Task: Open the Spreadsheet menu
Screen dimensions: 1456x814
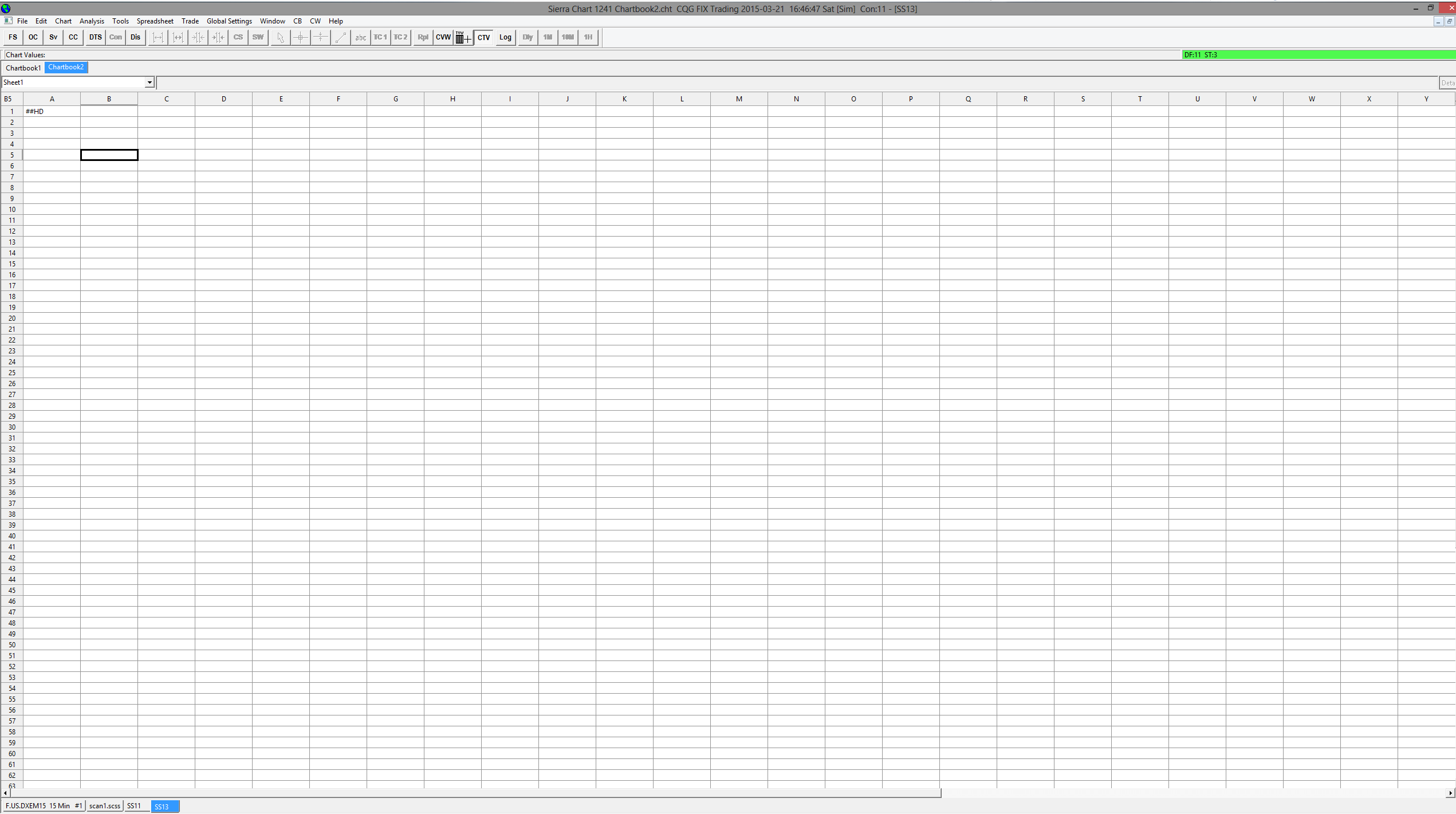Action: 155,21
